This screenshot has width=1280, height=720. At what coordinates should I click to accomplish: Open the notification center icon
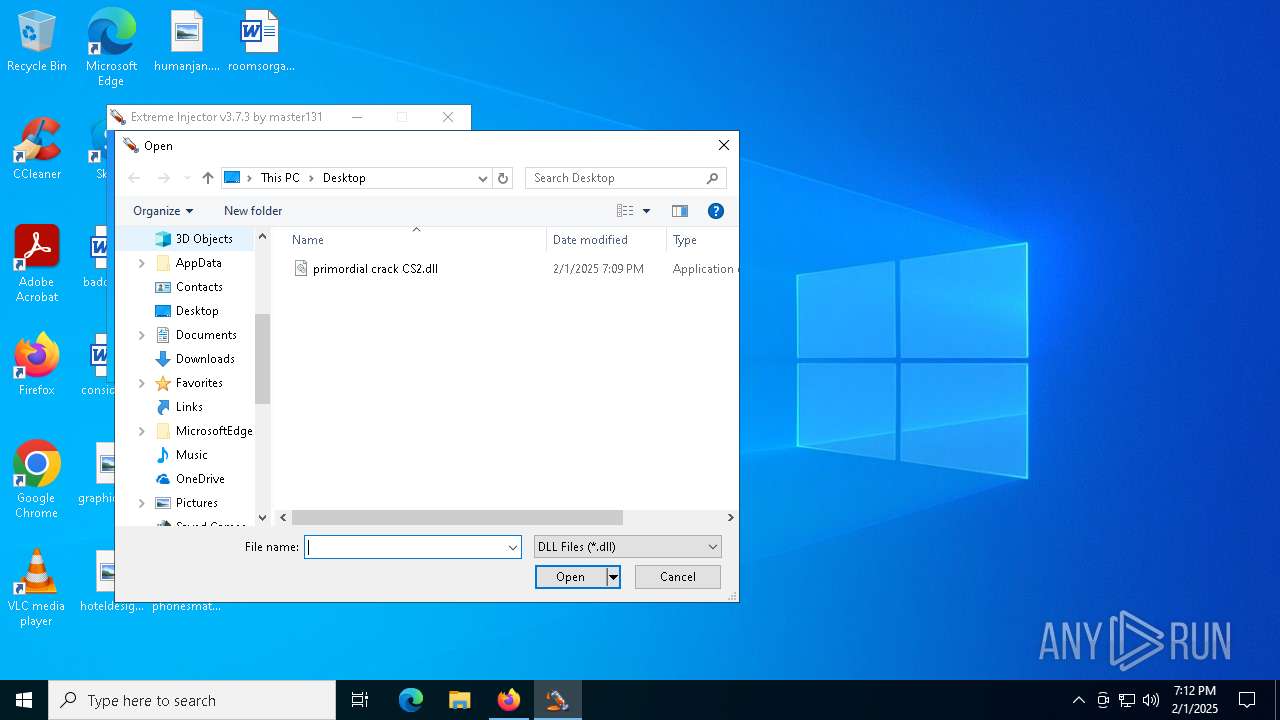pyautogui.click(x=1247, y=700)
